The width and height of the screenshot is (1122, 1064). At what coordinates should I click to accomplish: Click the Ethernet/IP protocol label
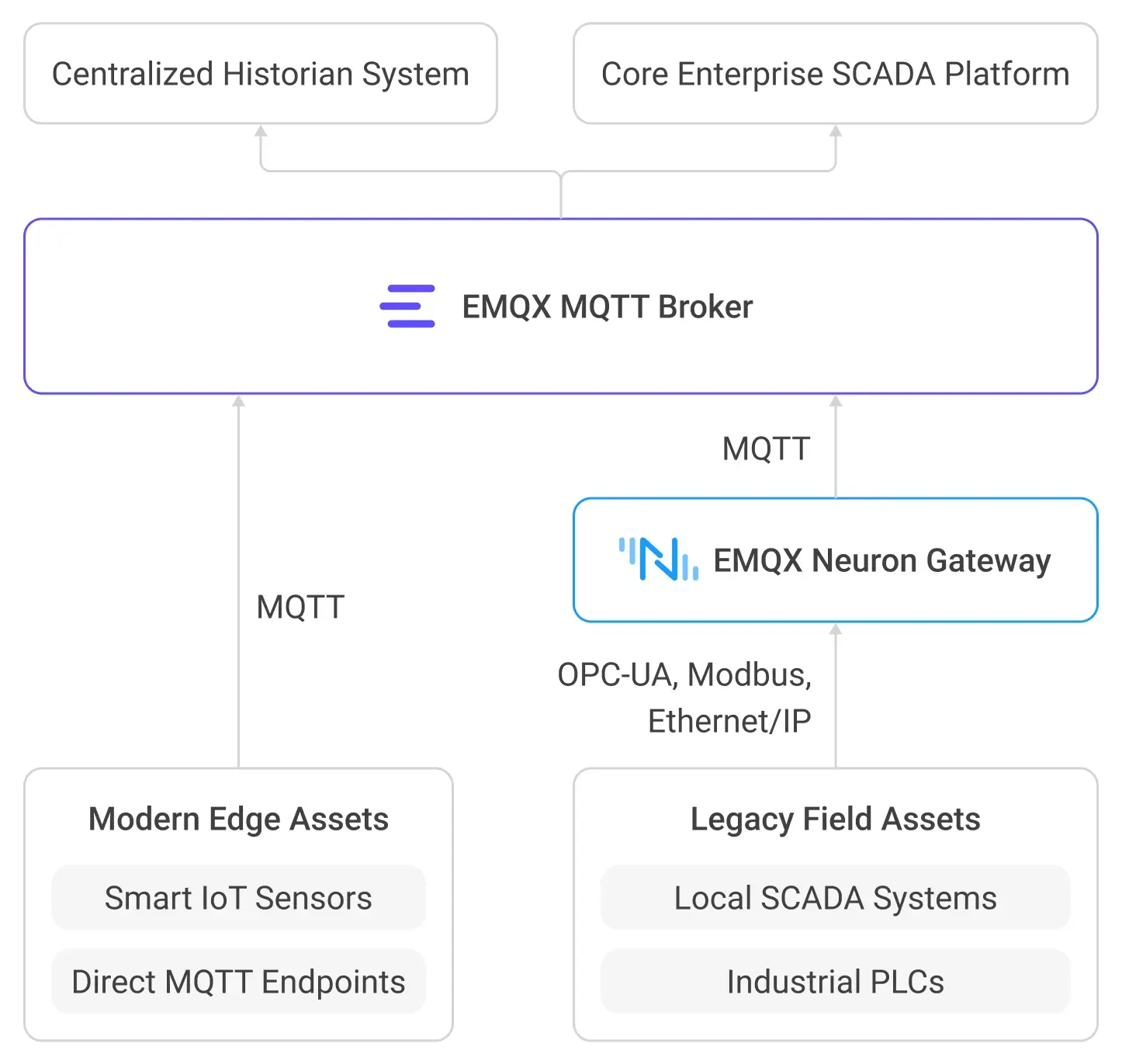tap(729, 721)
